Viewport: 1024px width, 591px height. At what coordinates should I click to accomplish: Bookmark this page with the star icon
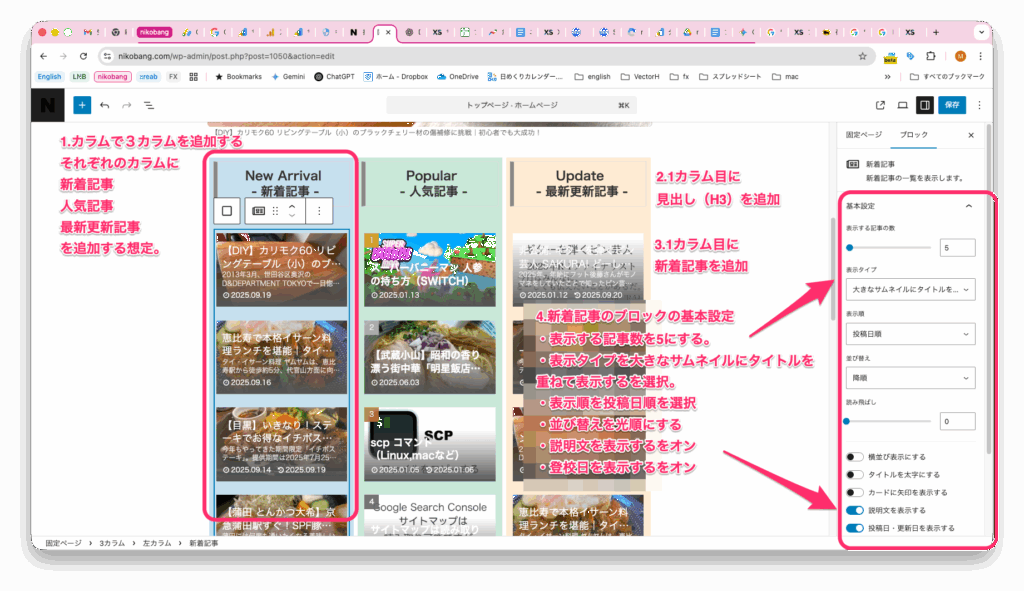pyautogui.click(x=862, y=57)
